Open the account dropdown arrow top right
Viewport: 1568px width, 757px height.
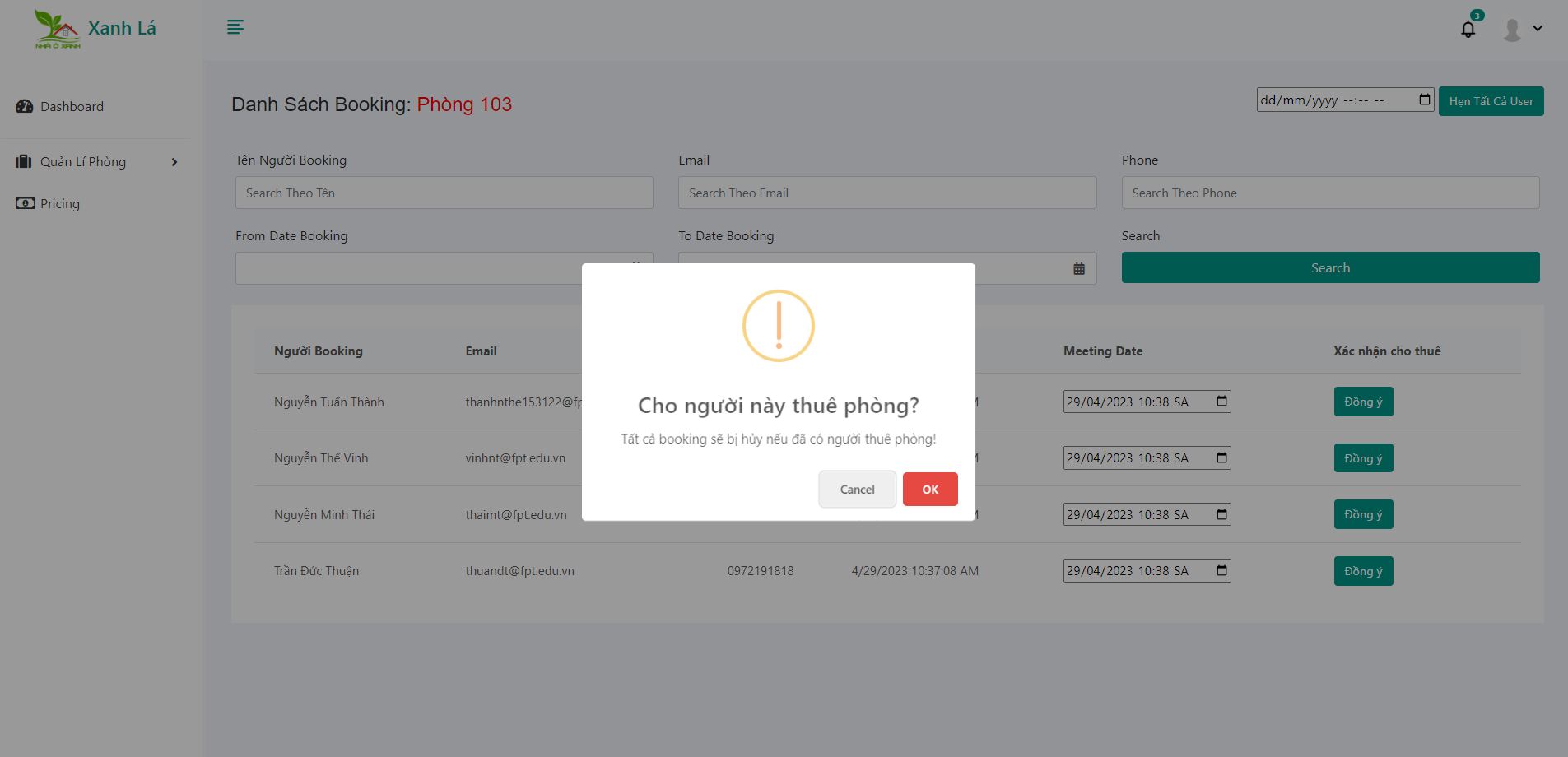[1538, 28]
